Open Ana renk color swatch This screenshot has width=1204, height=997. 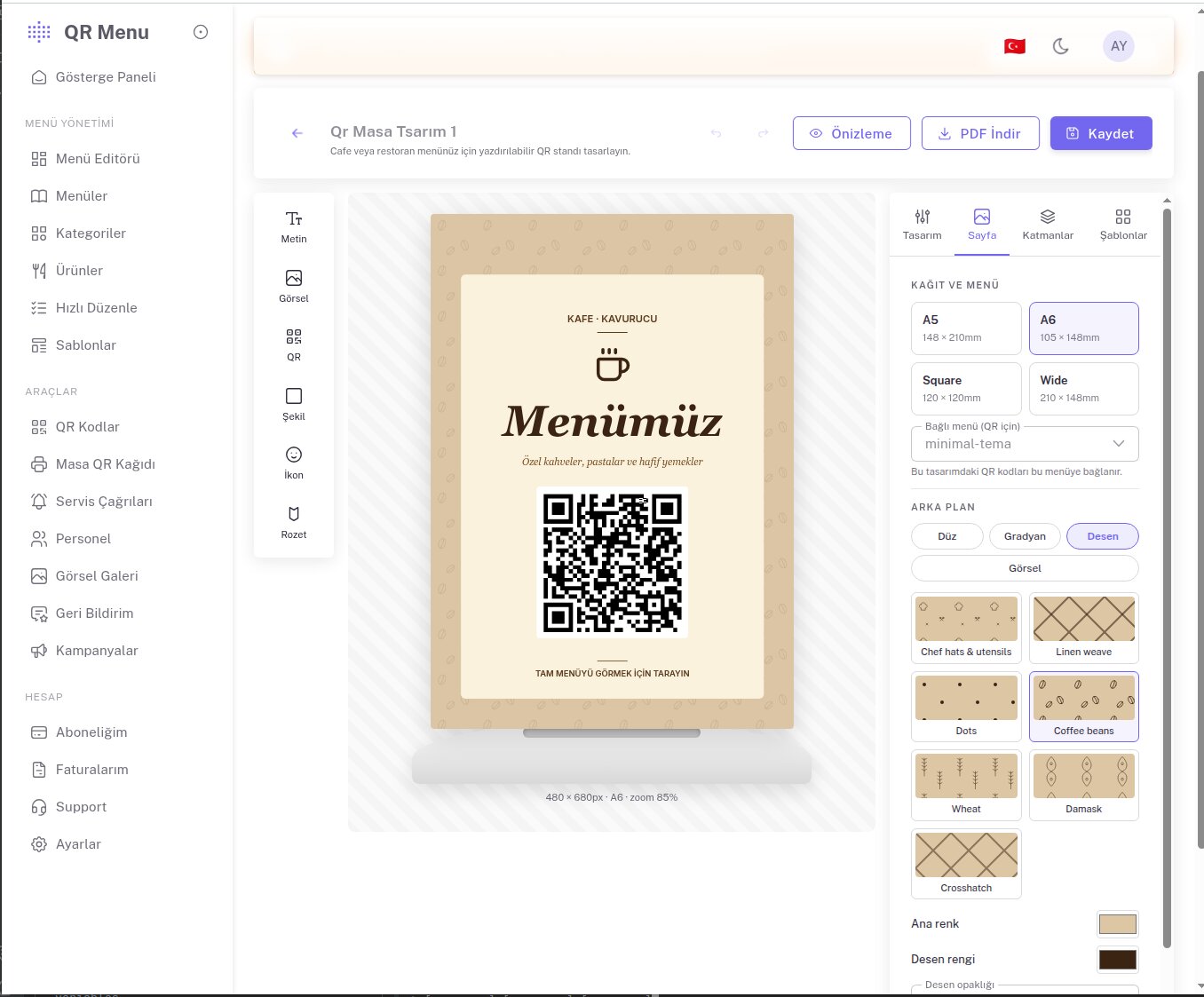click(1118, 924)
